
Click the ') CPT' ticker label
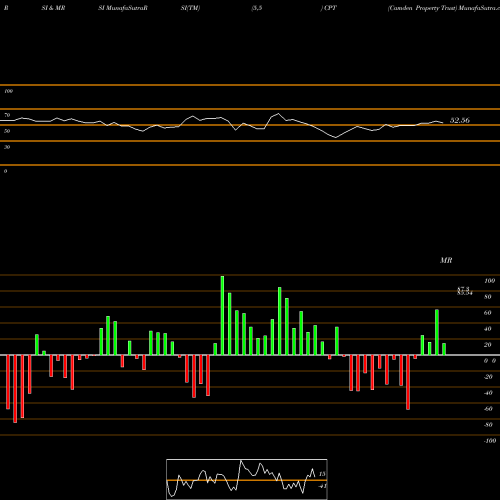tap(329, 8)
